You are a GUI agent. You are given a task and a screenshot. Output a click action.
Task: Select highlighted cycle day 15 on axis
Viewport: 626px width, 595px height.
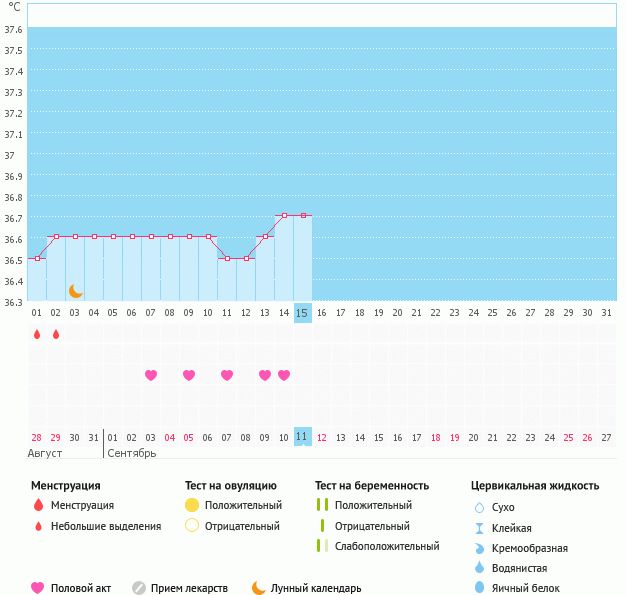303,312
